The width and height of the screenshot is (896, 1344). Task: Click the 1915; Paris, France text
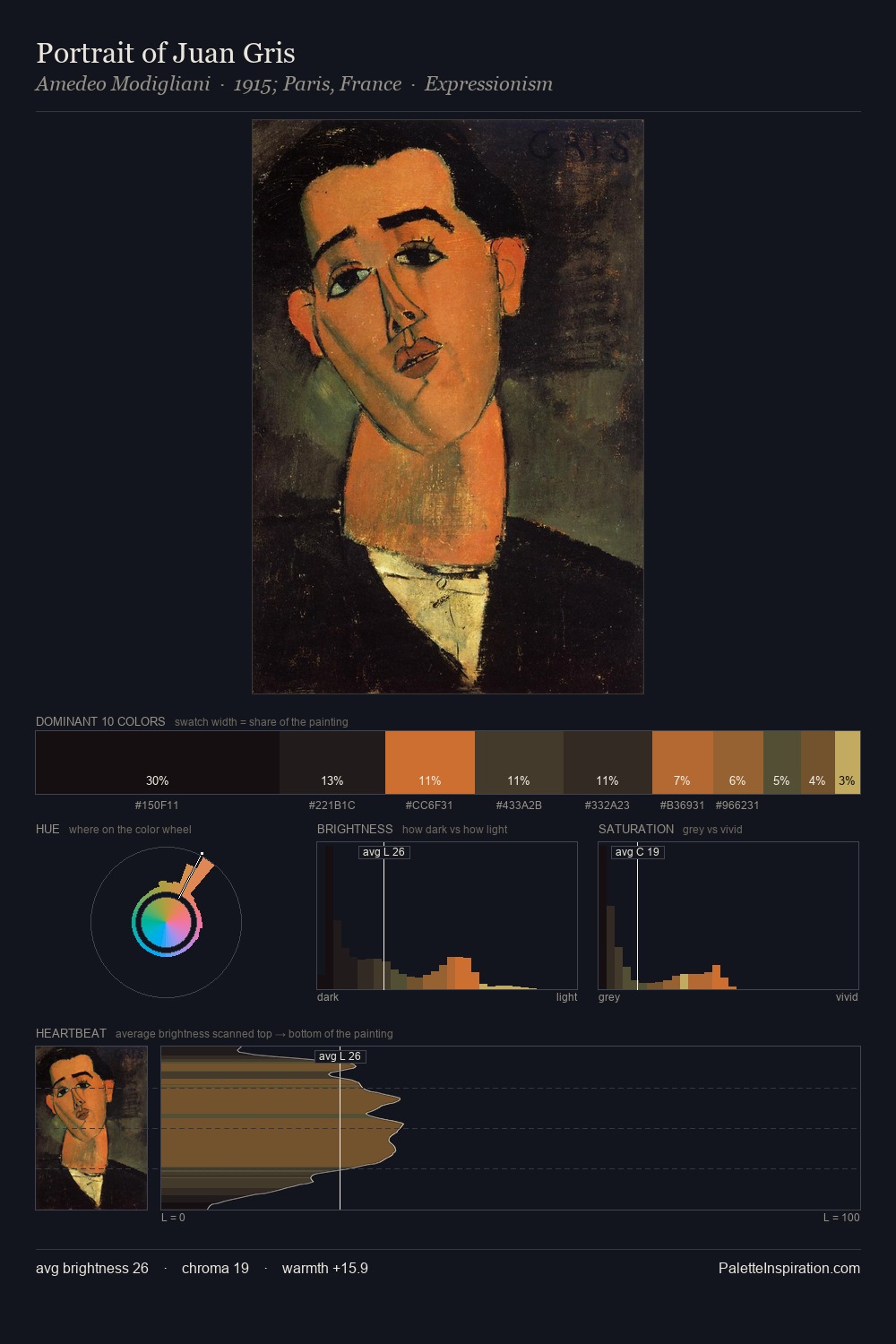tap(317, 84)
